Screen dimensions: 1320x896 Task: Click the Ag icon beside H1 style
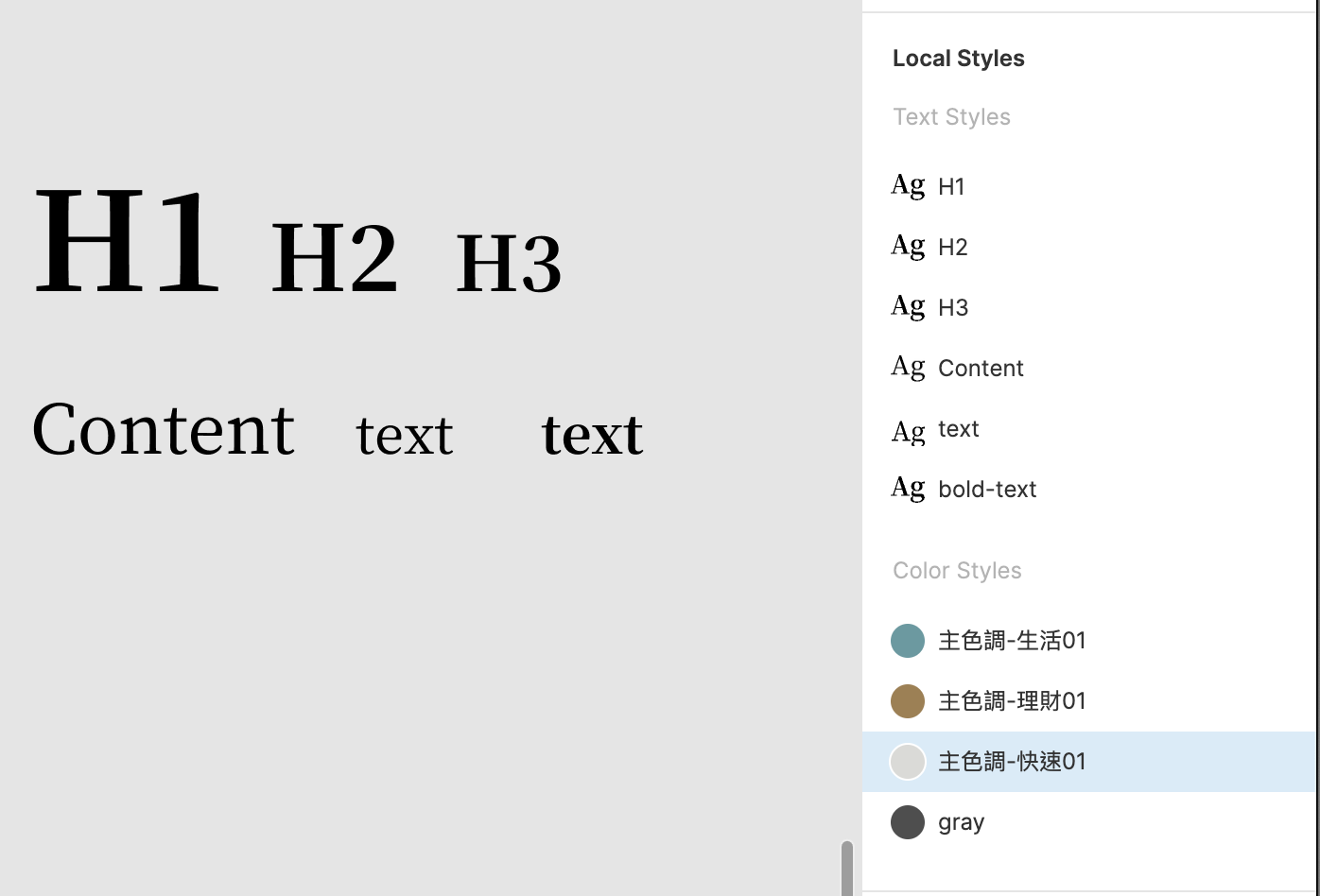[x=908, y=186]
